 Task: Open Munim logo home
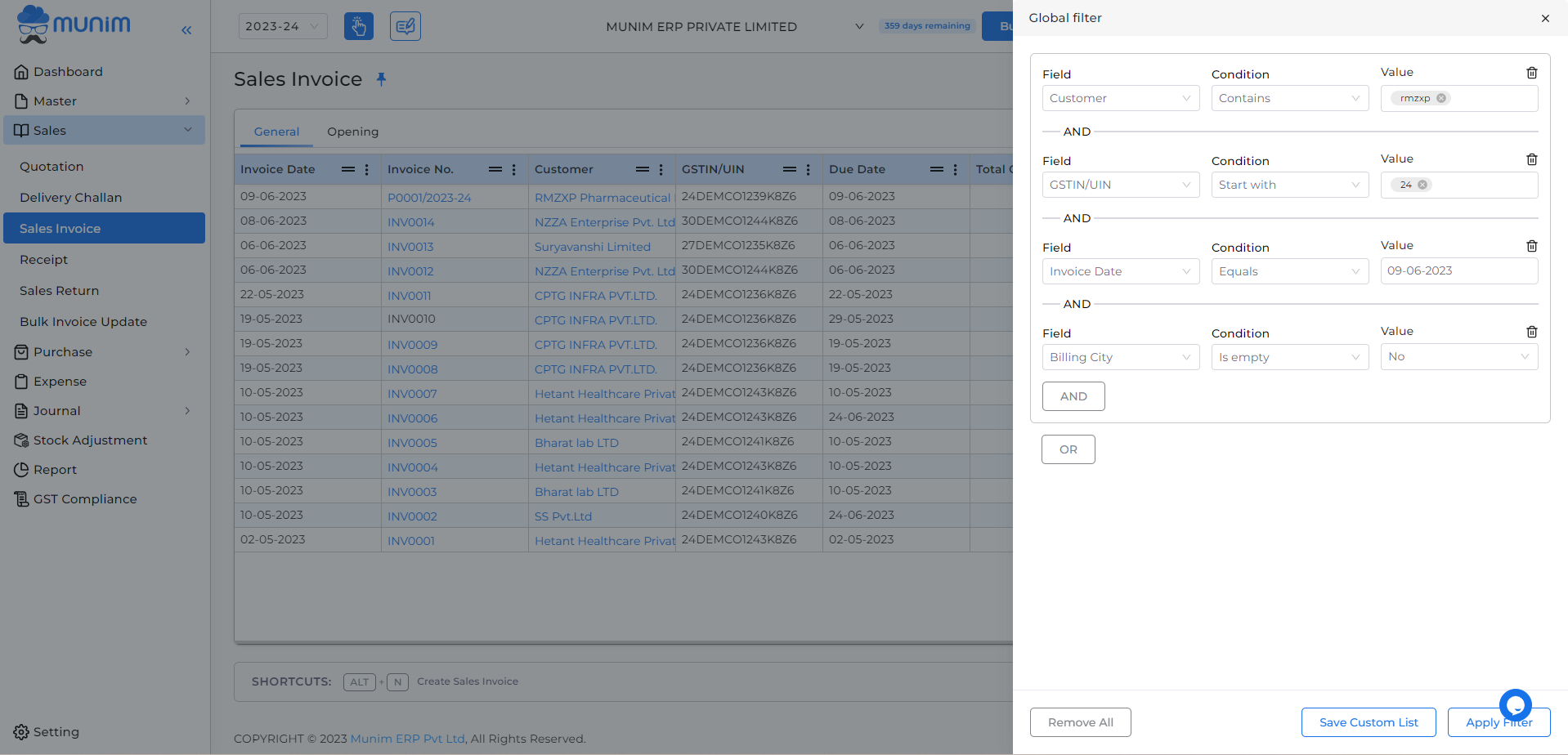point(74,25)
